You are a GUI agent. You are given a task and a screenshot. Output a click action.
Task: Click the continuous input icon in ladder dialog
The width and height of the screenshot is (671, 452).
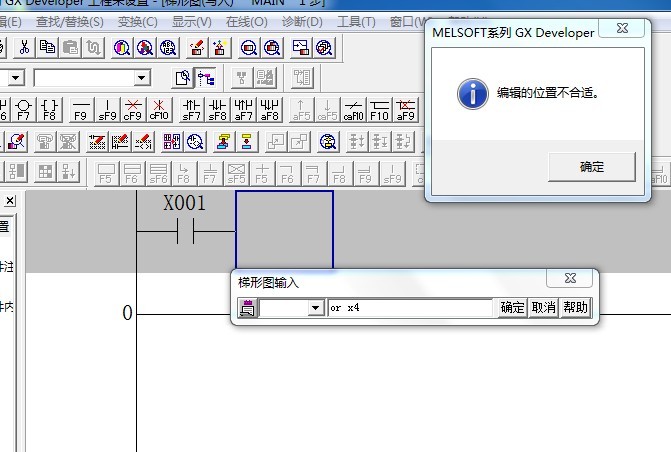tap(247, 308)
